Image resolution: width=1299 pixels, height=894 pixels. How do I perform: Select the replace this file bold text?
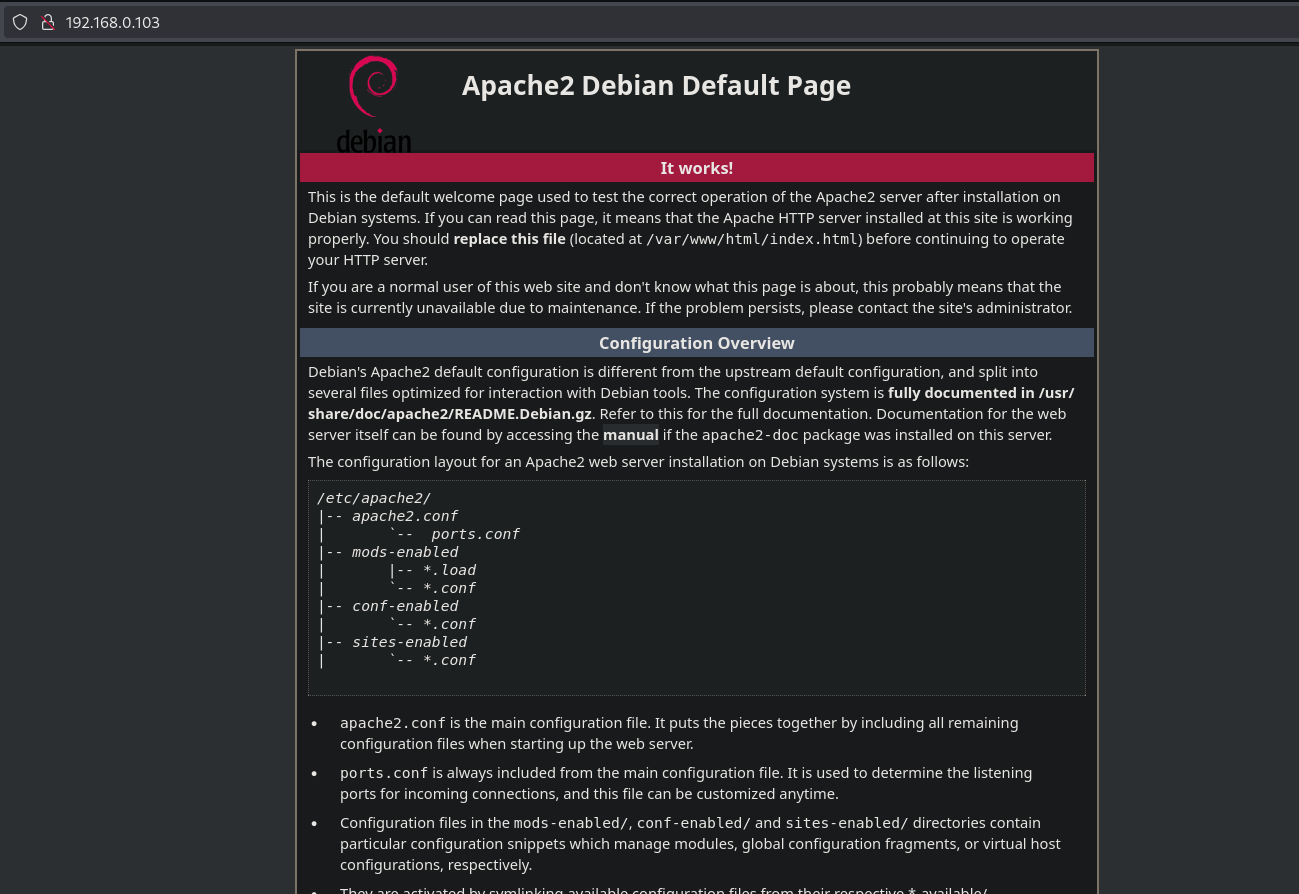(509, 238)
